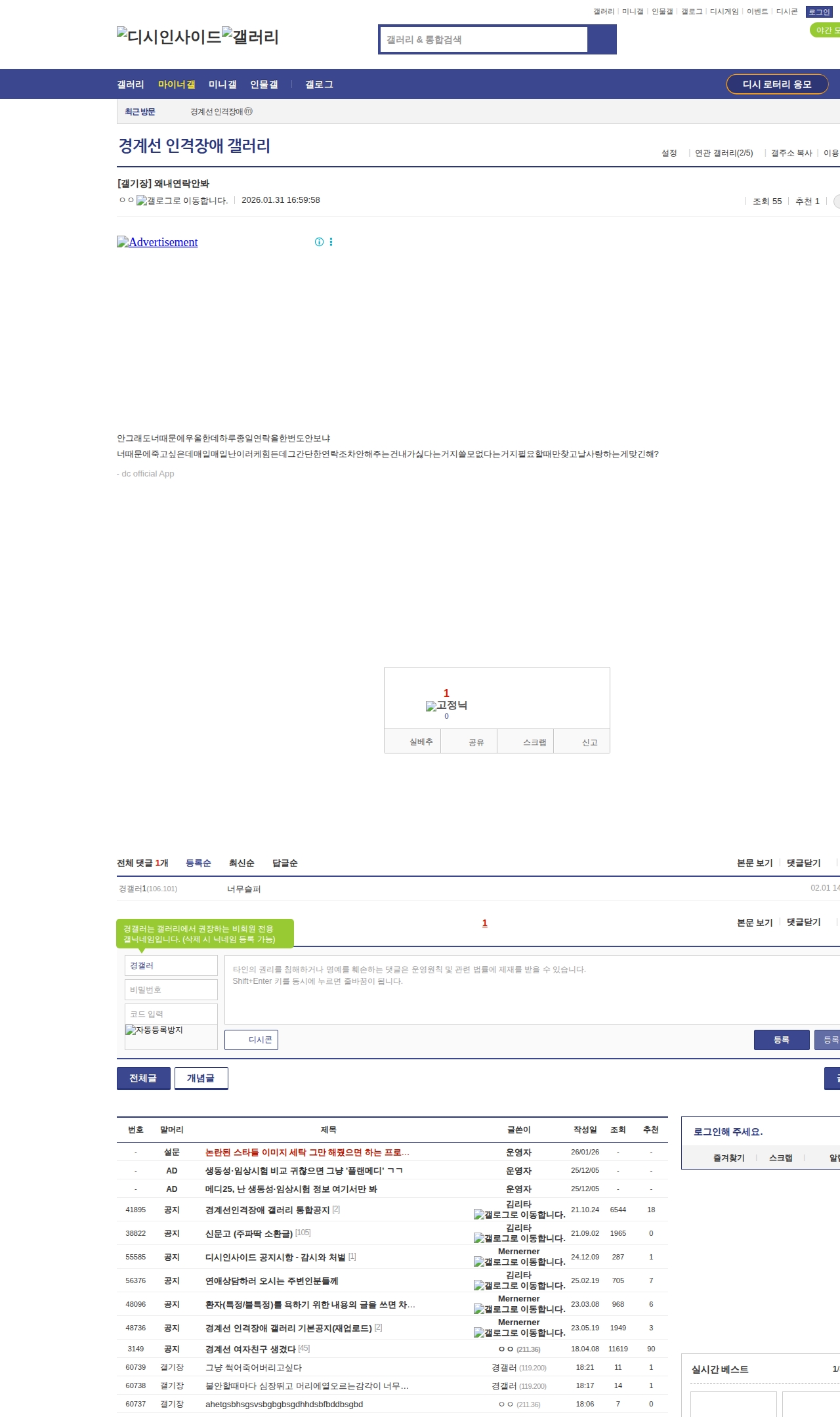840x1417 pixels.
Task: Sort comments by 등록순
Action: (198, 863)
